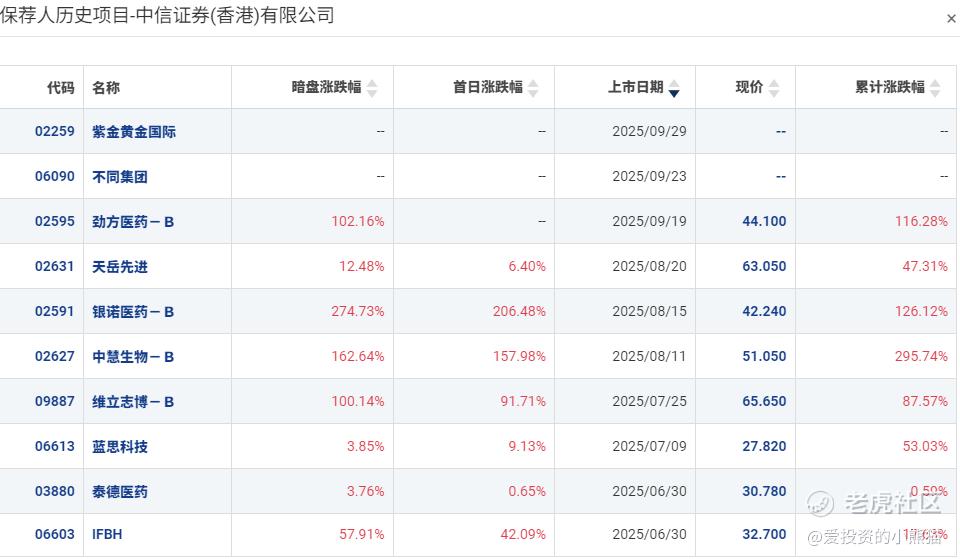This screenshot has height=559, width=960.
Task: Open stock code 02631
Action: click(54, 266)
